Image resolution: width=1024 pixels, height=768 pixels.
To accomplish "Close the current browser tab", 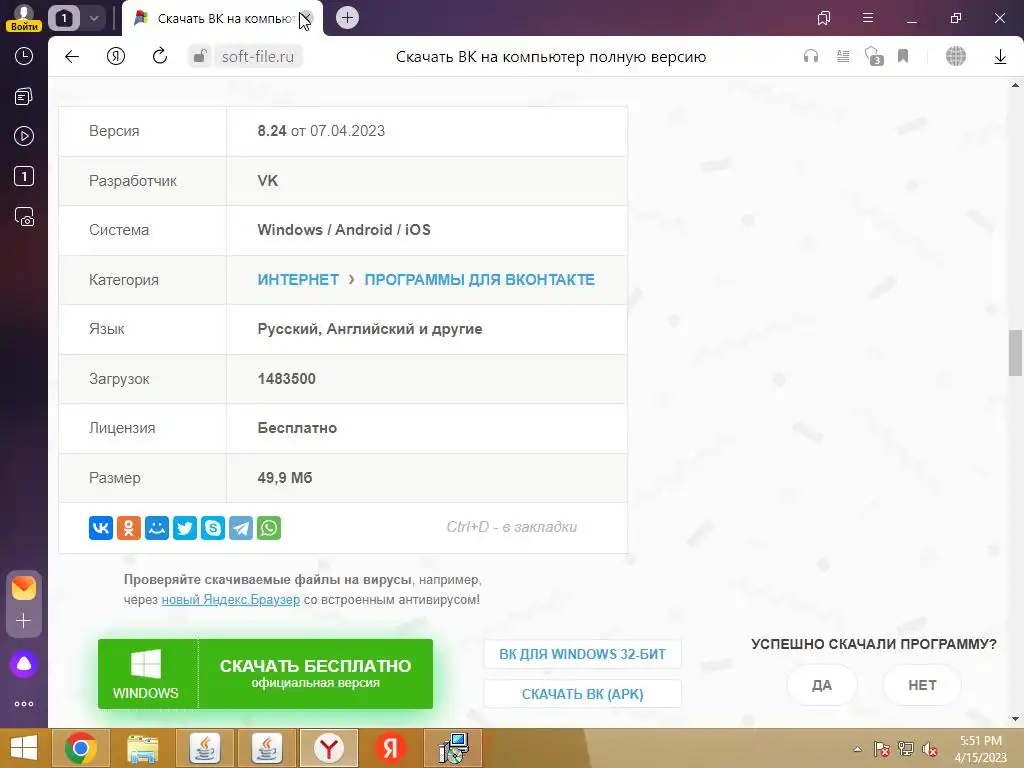I will 307,18.
